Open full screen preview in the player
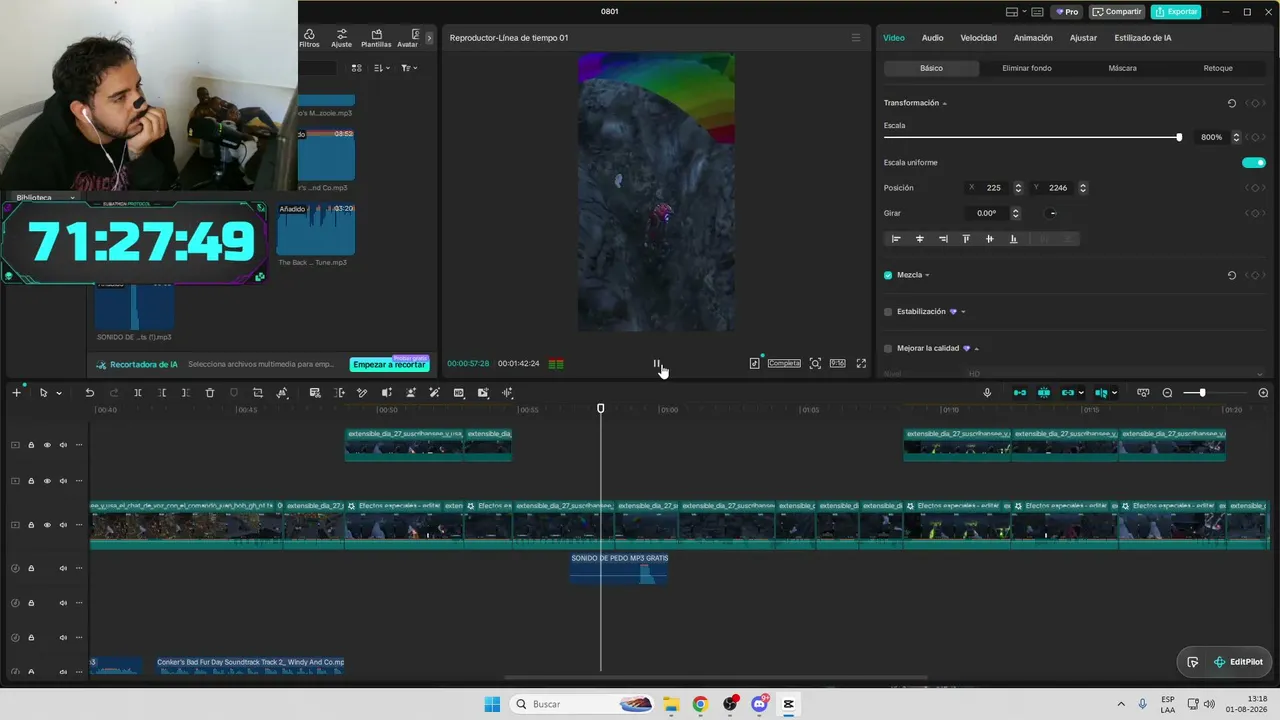1280x720 pixels. (861, 364)
